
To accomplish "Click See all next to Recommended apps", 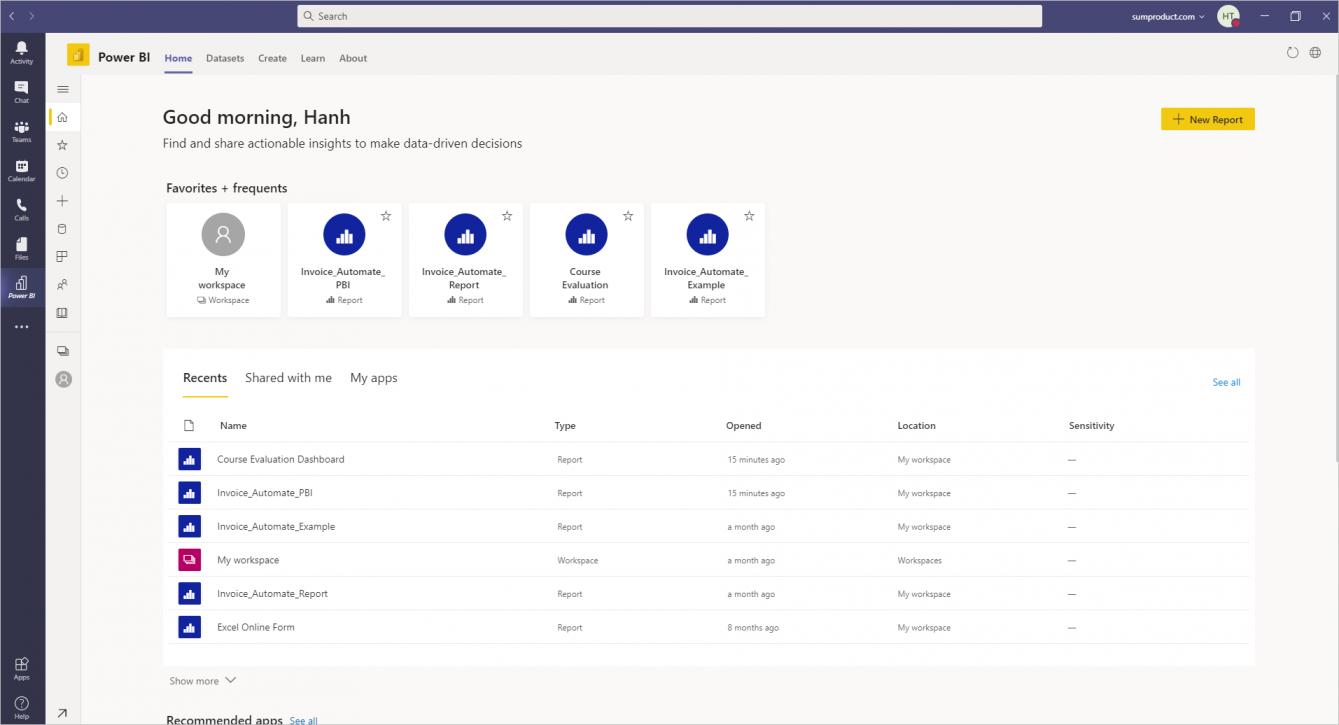I will coord(303,720).
